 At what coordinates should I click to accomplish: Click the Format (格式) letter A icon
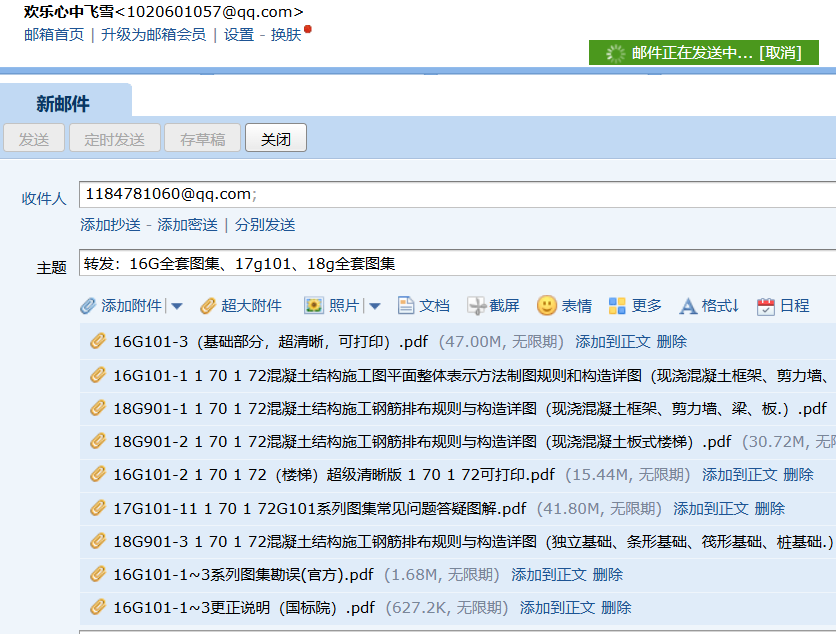click(688, 306)
